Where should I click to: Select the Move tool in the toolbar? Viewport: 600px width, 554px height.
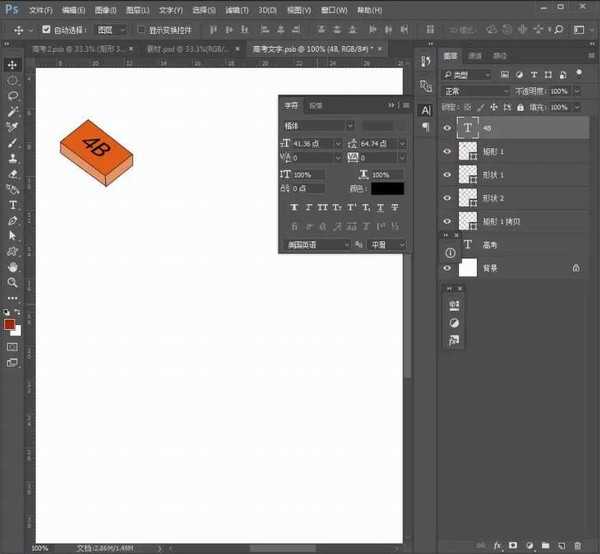tap(13, 65)
